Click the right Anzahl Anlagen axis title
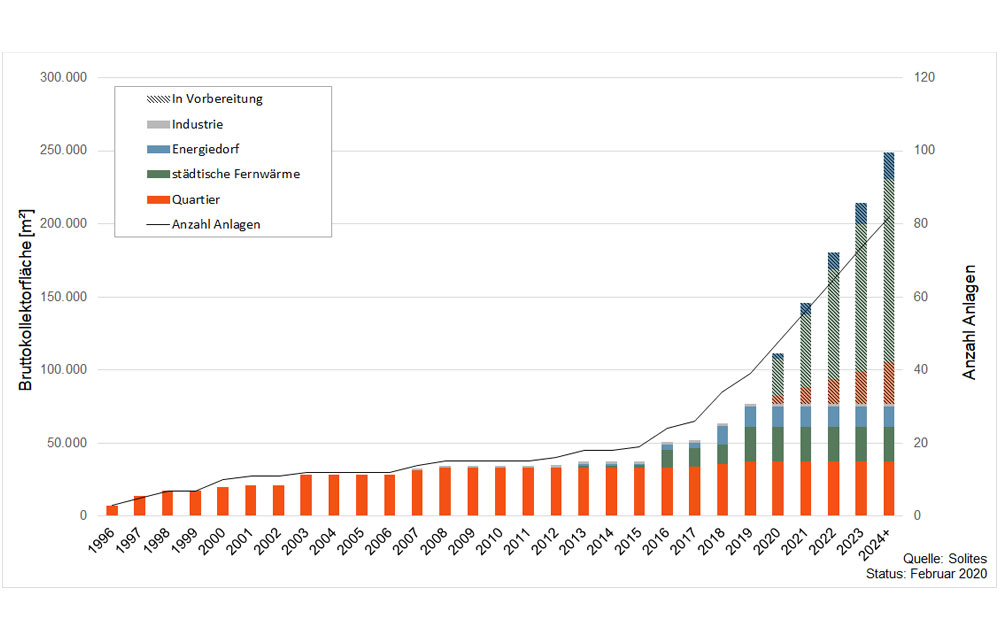 pos(969,322)
